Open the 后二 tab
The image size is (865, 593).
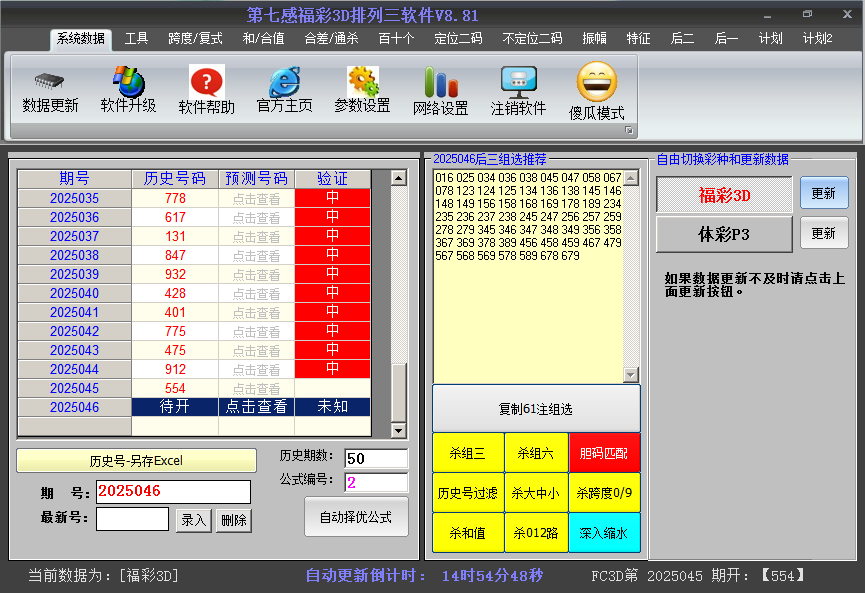tap(682, 39)
